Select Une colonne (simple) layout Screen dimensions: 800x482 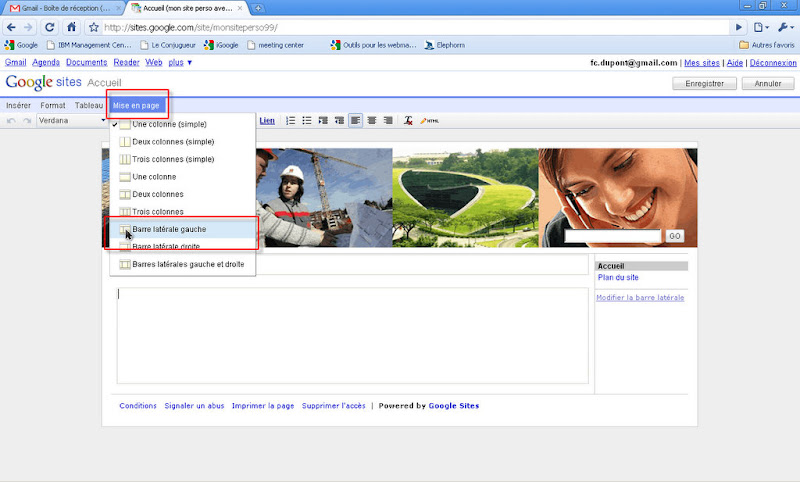pos(183,124)
